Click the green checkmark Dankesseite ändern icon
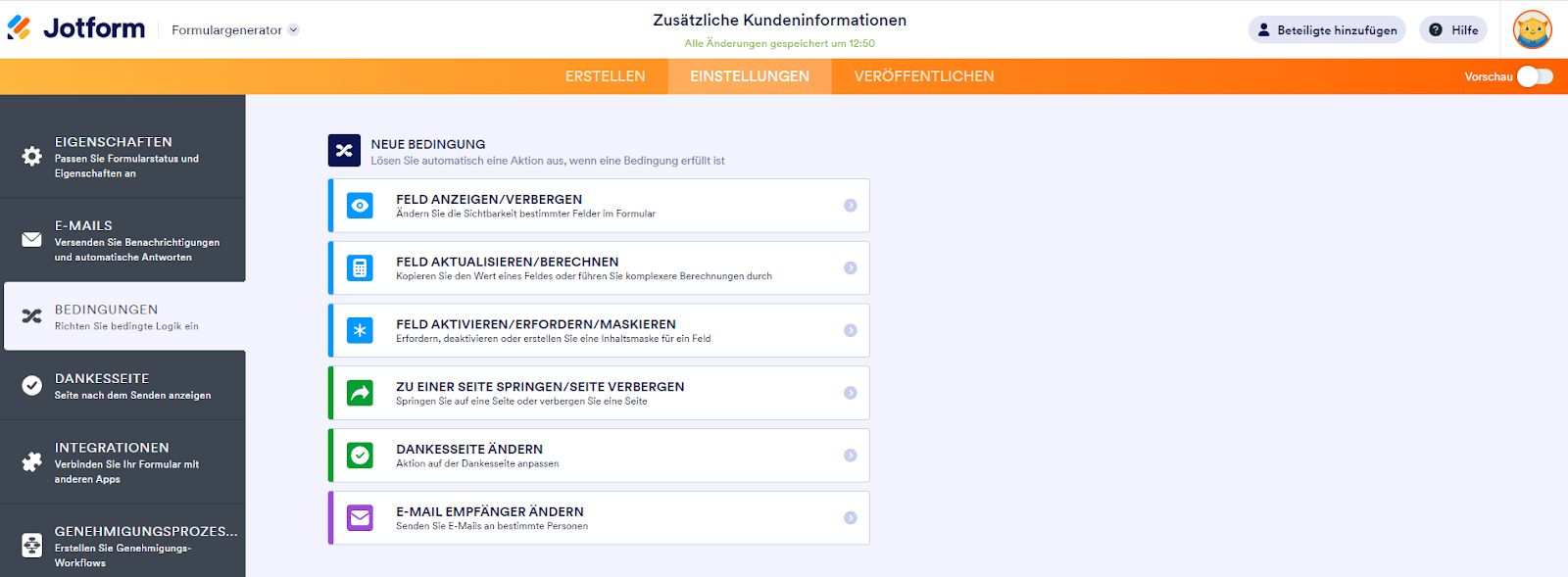Screen dimensions: 1568x577 [360, 456]
